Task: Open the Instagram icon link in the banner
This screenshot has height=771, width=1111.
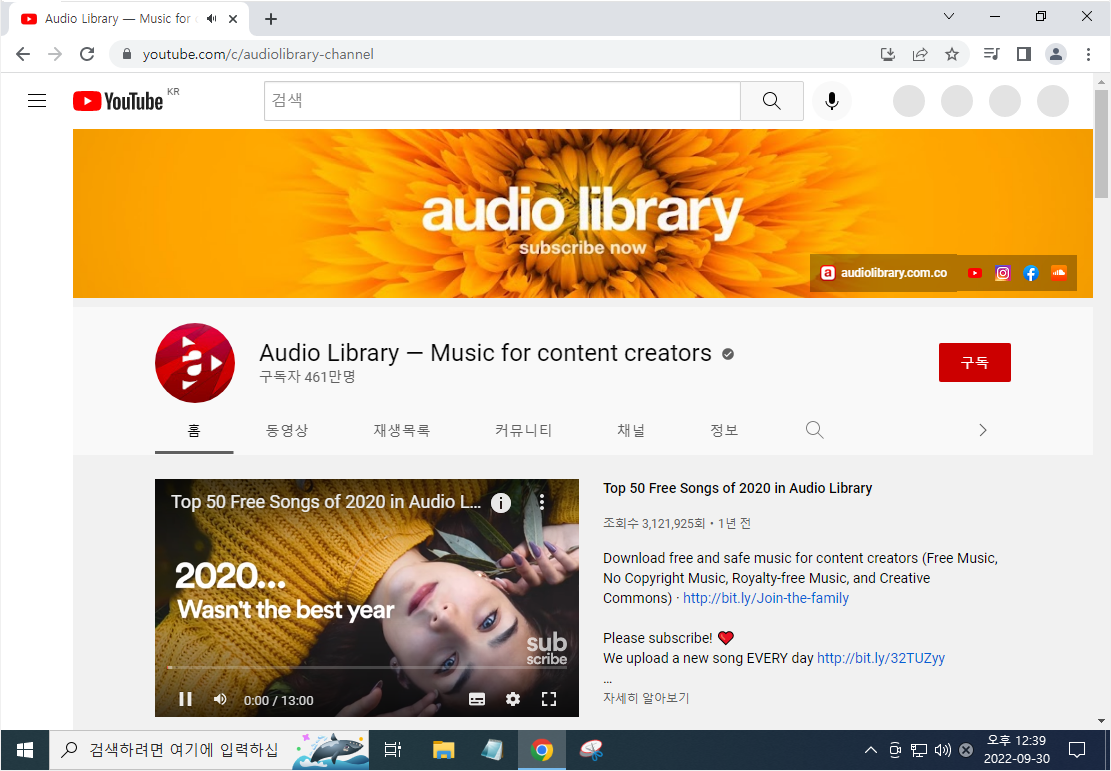Action: [x=1003, y=273]
